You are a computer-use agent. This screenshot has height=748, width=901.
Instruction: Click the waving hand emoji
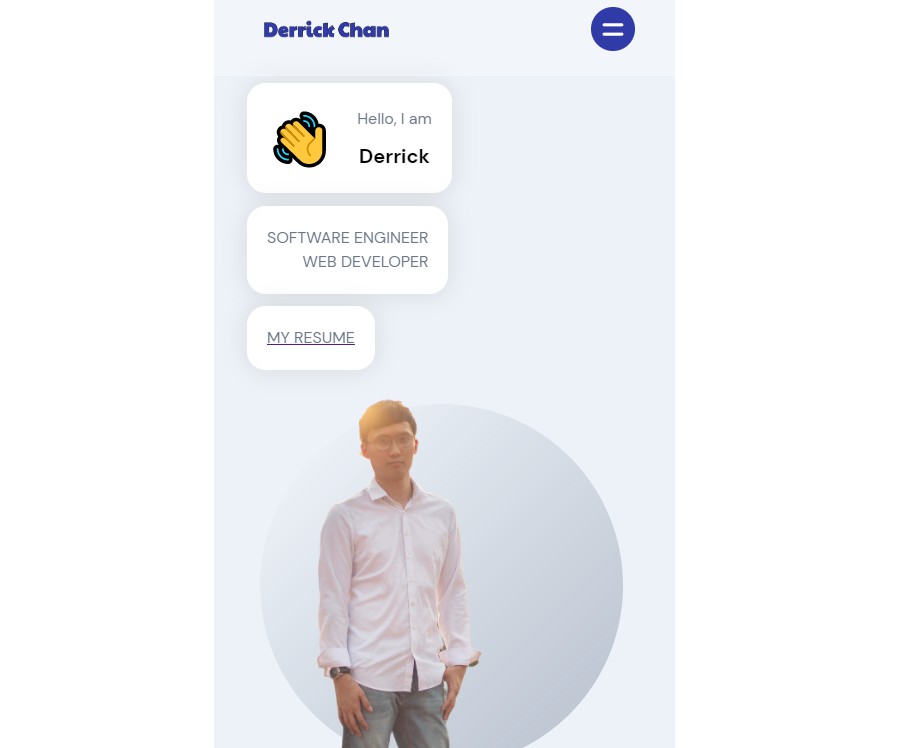[x=300, y=139]
